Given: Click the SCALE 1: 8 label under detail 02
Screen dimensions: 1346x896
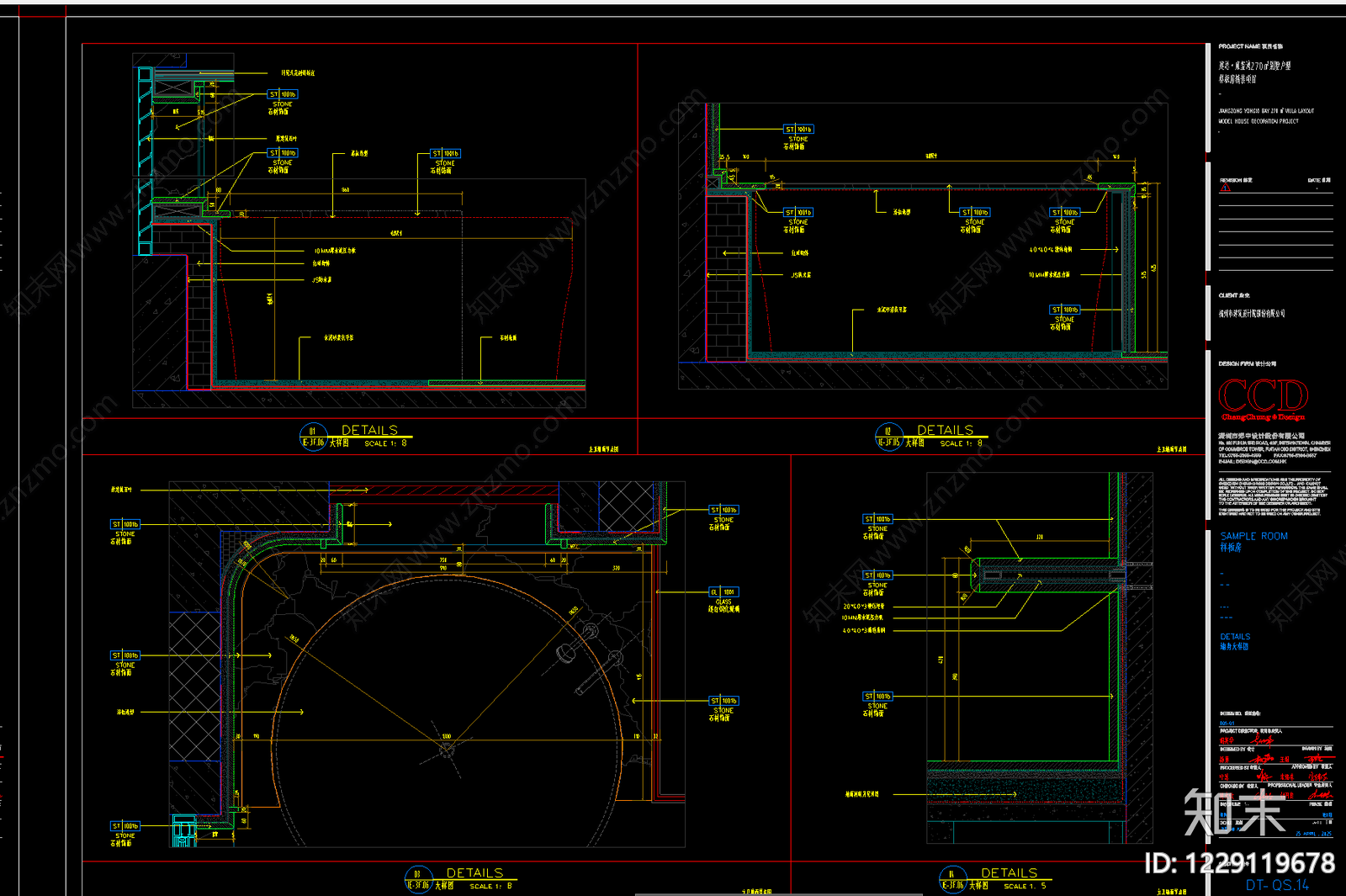Looking at the screenshot, I should [x=961, y=443].
